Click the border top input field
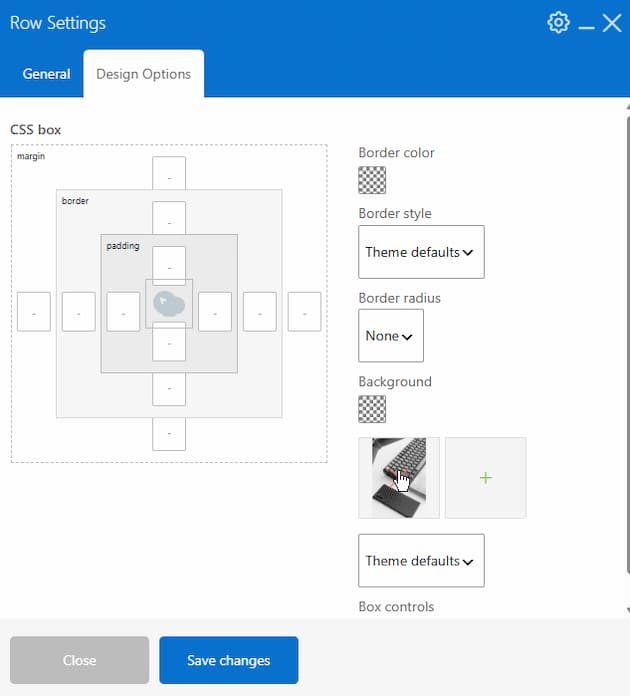This screenshot has height=696, width=630. coord(169,218)
